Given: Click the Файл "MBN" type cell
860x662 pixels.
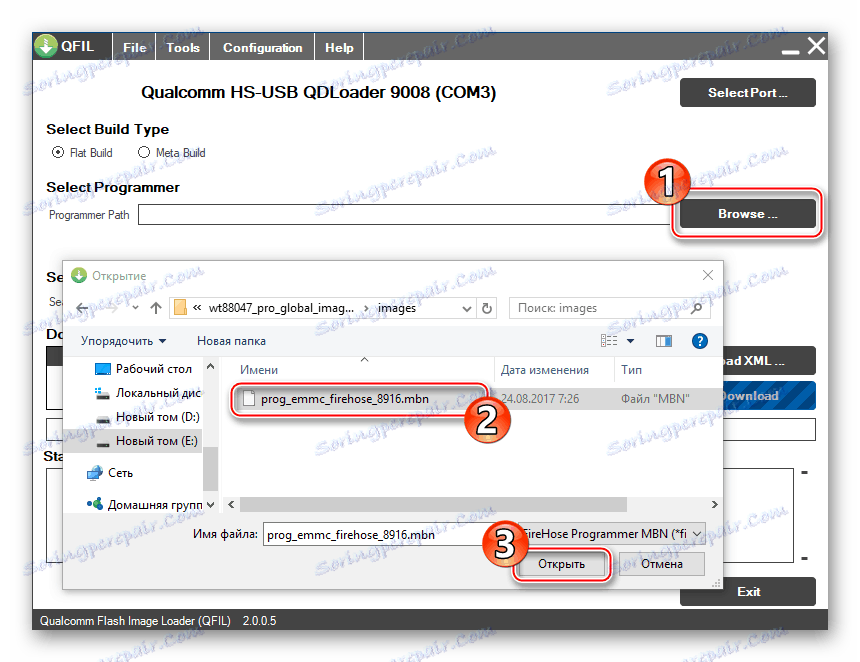Looking at the screenshot, I should tap(655, 399).
